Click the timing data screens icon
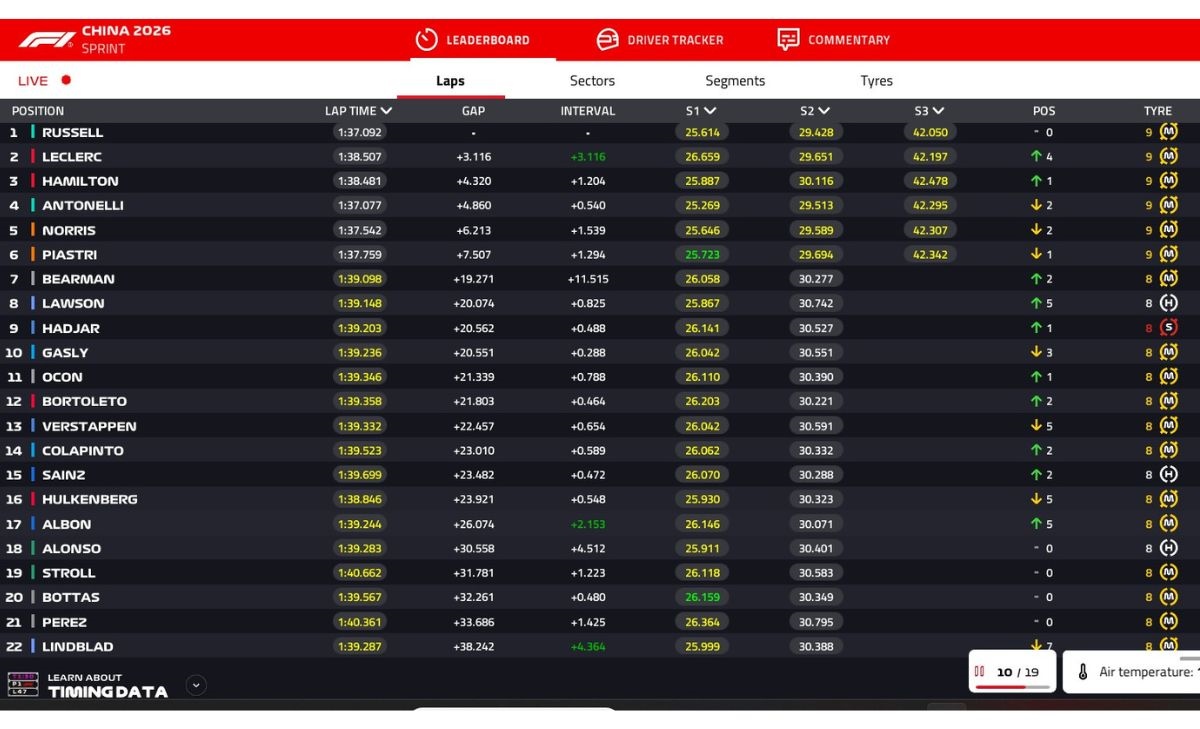Image resolution: width=1200 pixels, height=729 pixels. [x=23, y=684]
